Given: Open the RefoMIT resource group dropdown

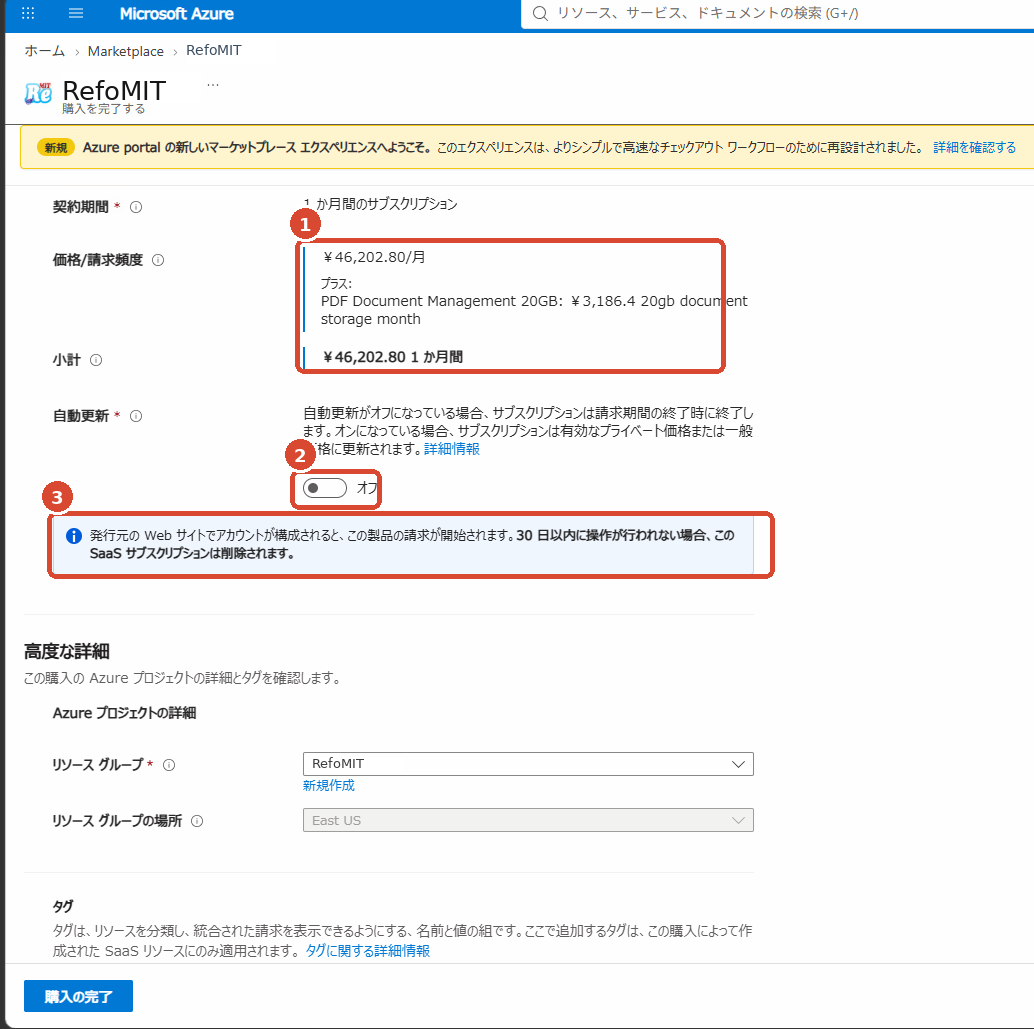Looking at the screenshot, I should coord(528,764).
